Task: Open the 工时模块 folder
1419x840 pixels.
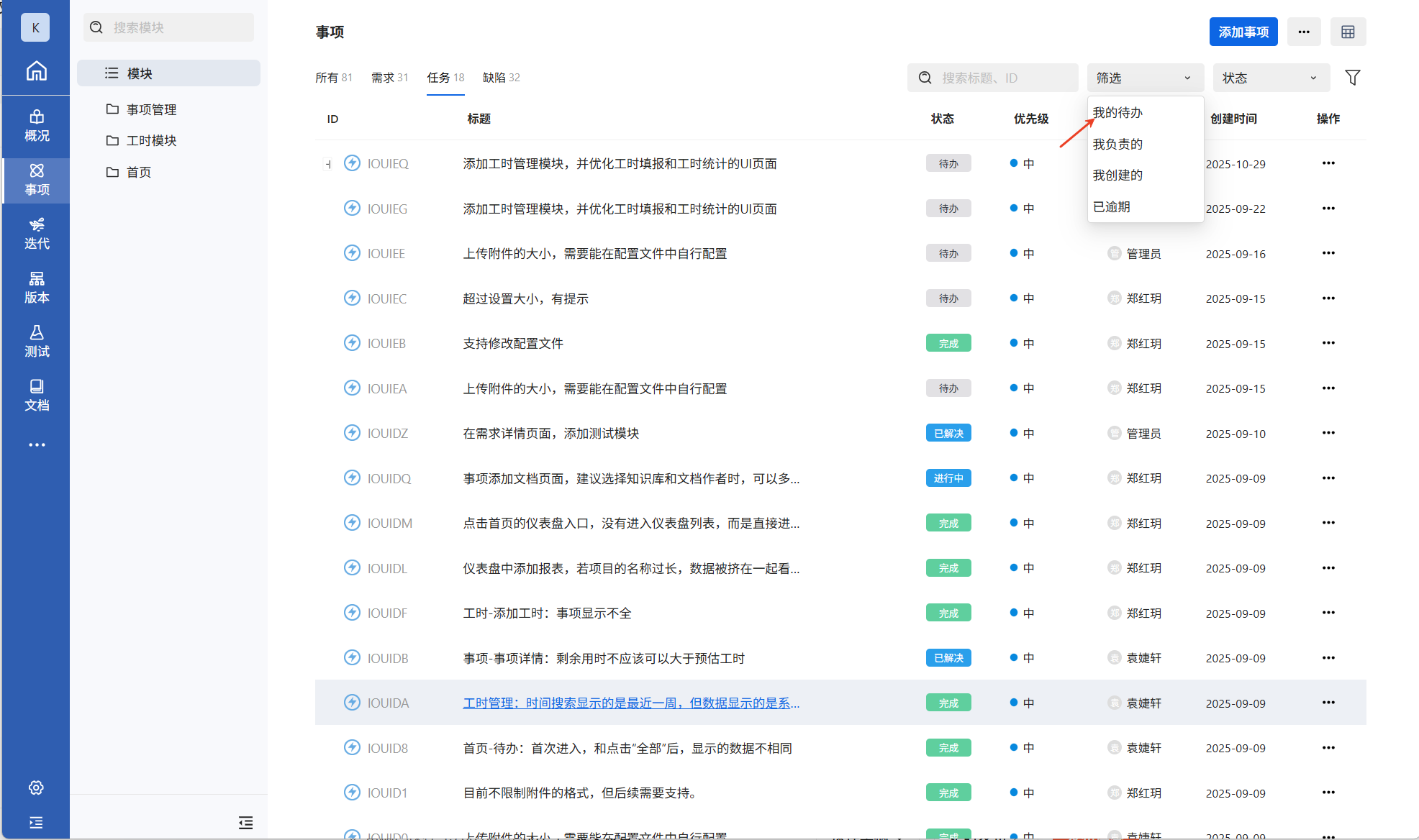Action: tap(151, 140)
